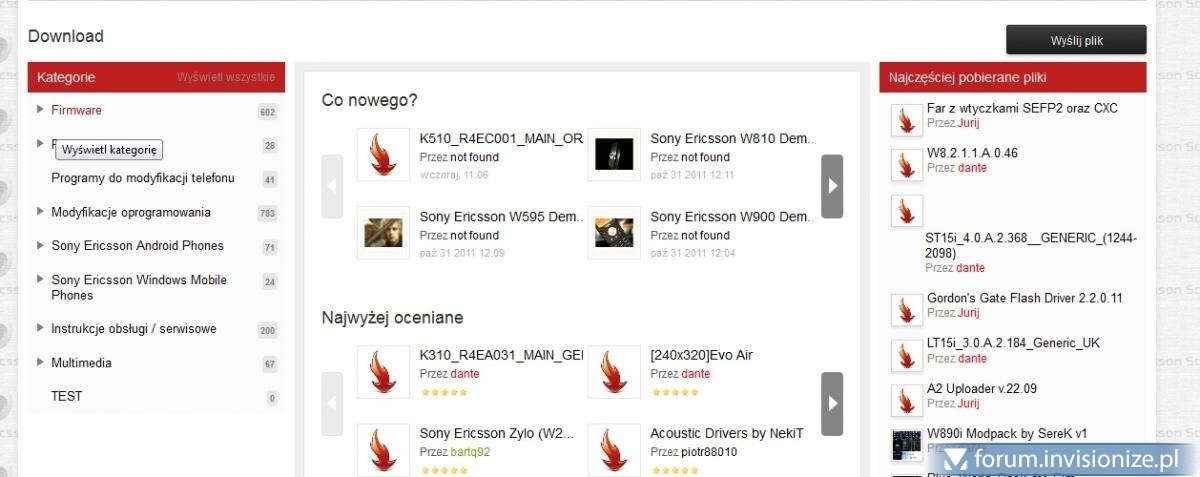The width and height of the screenshot is (1200, 477).
Task: Click flame icon of Gordon's Gate Flash Driver
Action: pos(907,310)
